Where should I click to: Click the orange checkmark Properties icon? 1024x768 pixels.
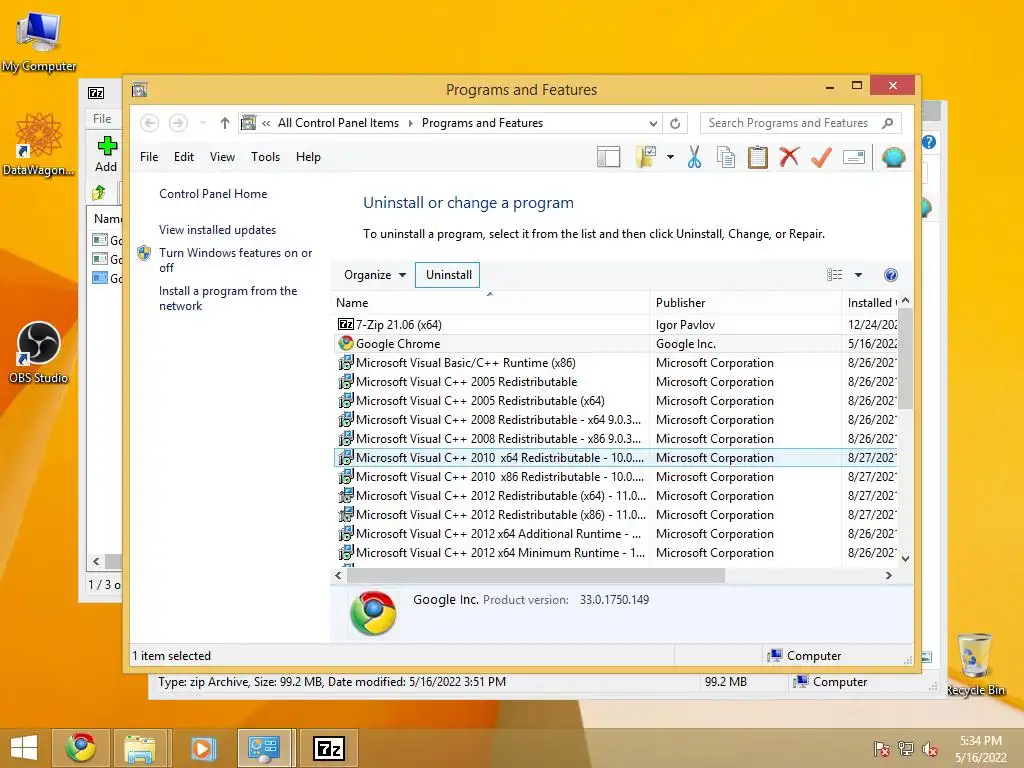tap(821, 157)
